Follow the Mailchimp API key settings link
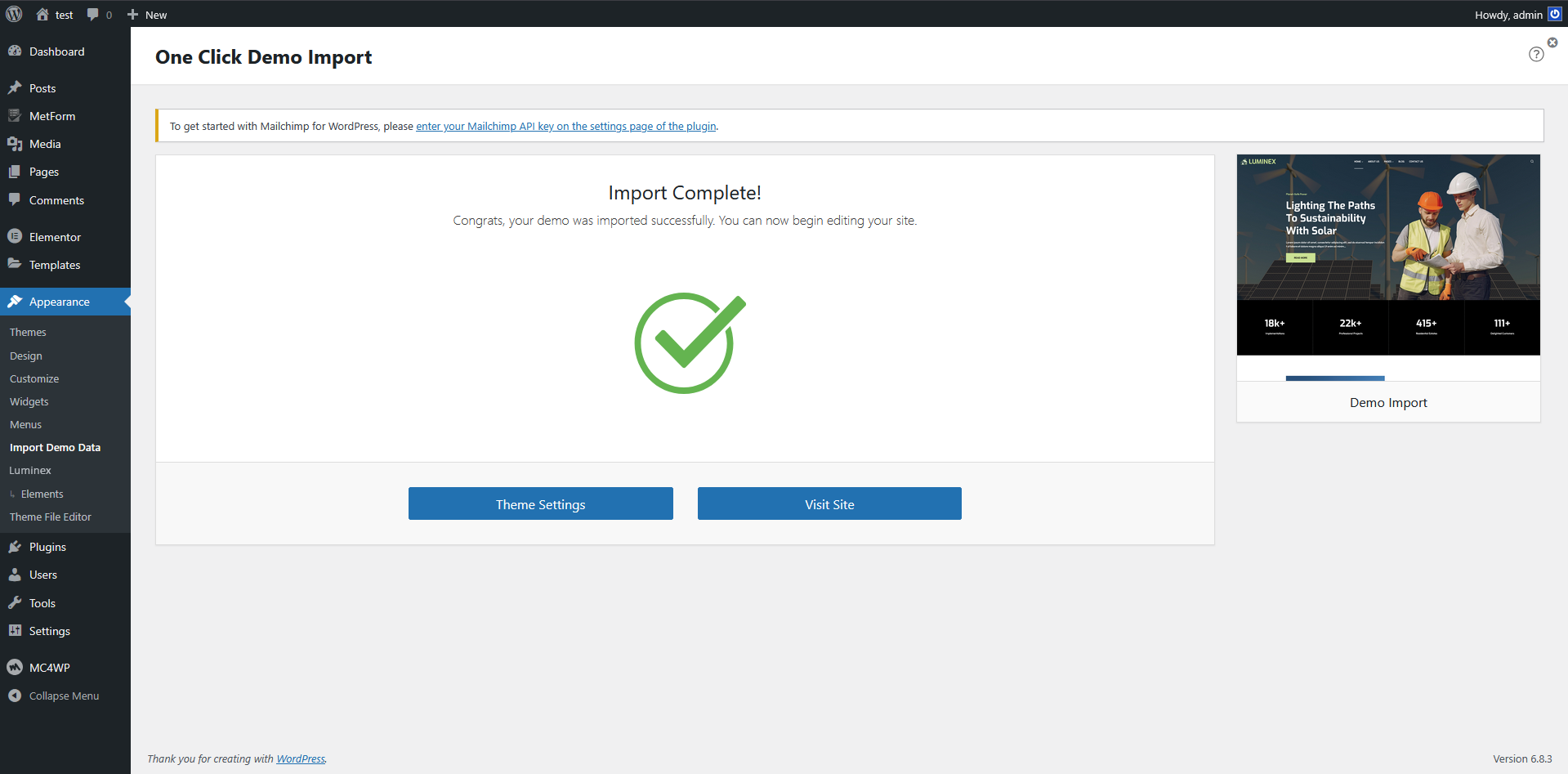 565,126
